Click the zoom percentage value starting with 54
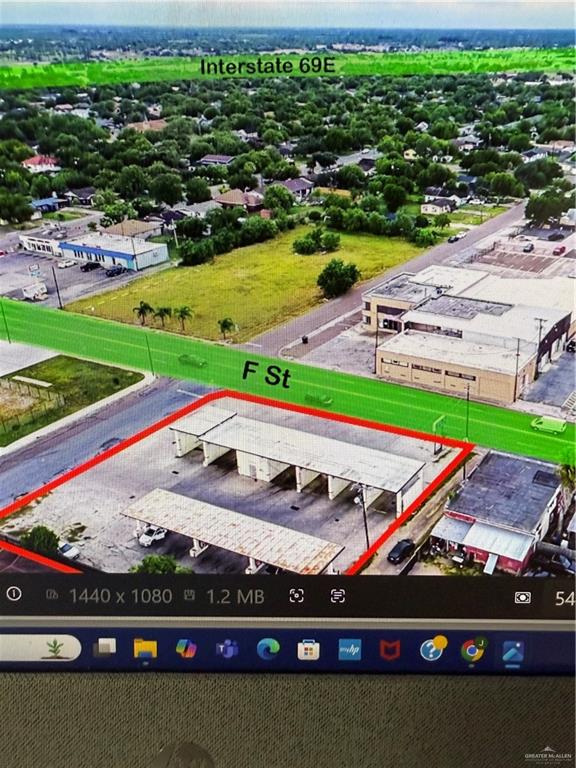 565,598
